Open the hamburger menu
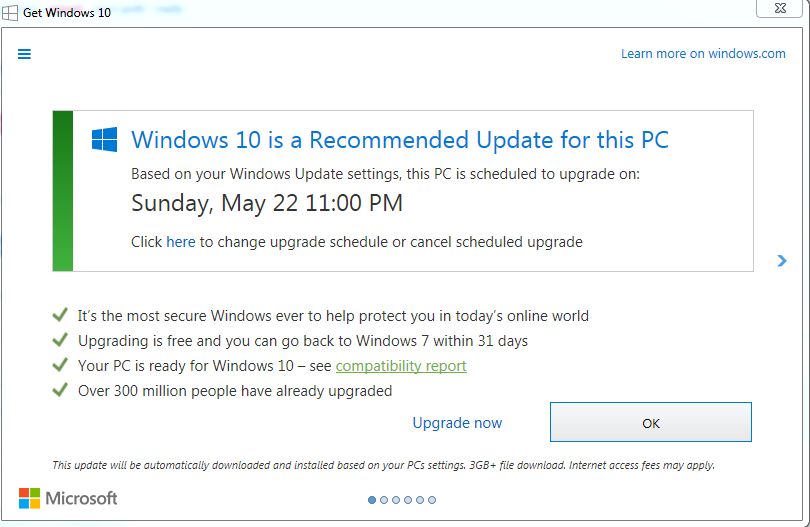Viewport: 810px width, 527px height. (x=25, y=54)
